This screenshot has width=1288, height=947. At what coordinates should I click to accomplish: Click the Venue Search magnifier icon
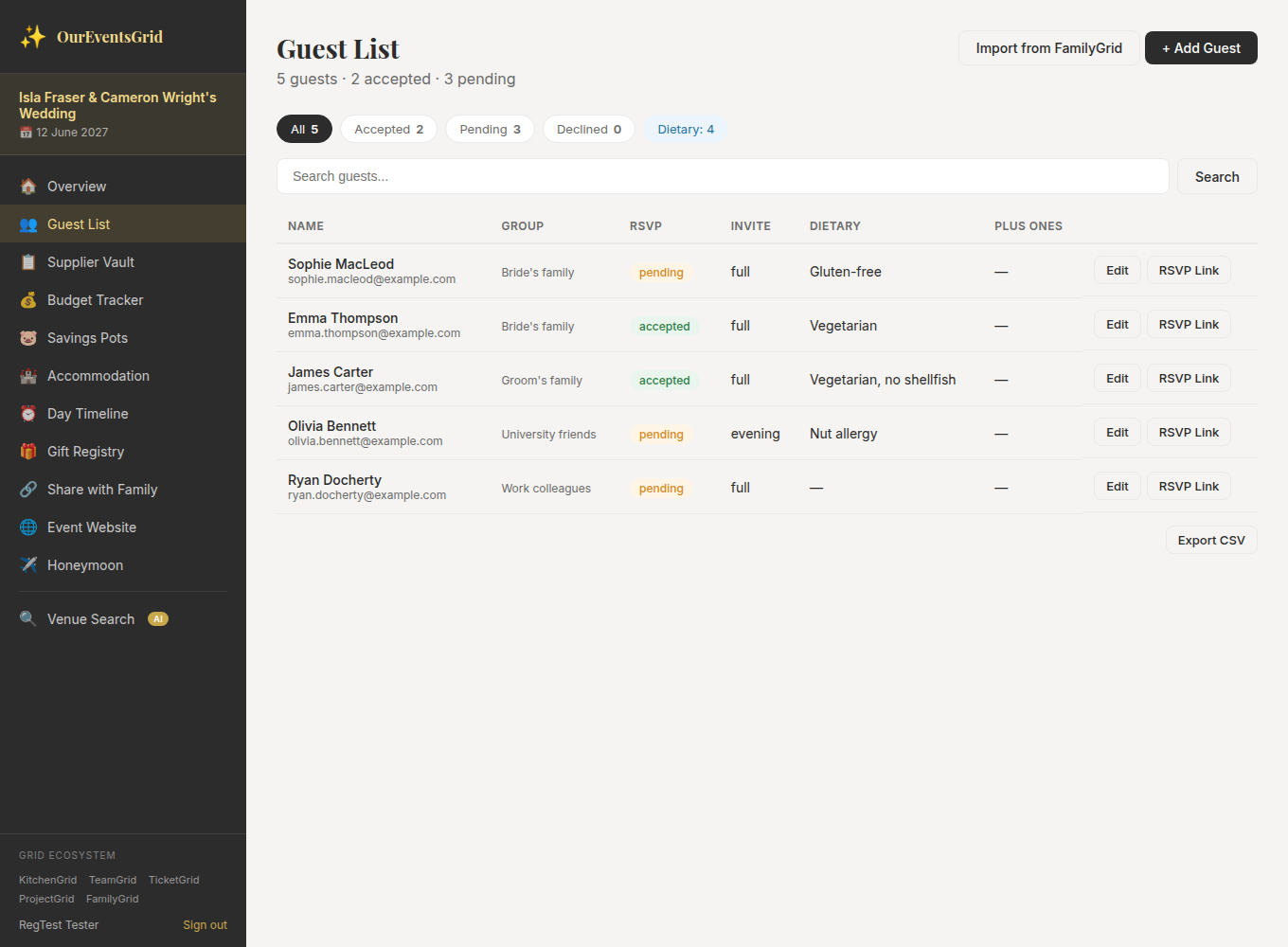click(x=28, y=619)
